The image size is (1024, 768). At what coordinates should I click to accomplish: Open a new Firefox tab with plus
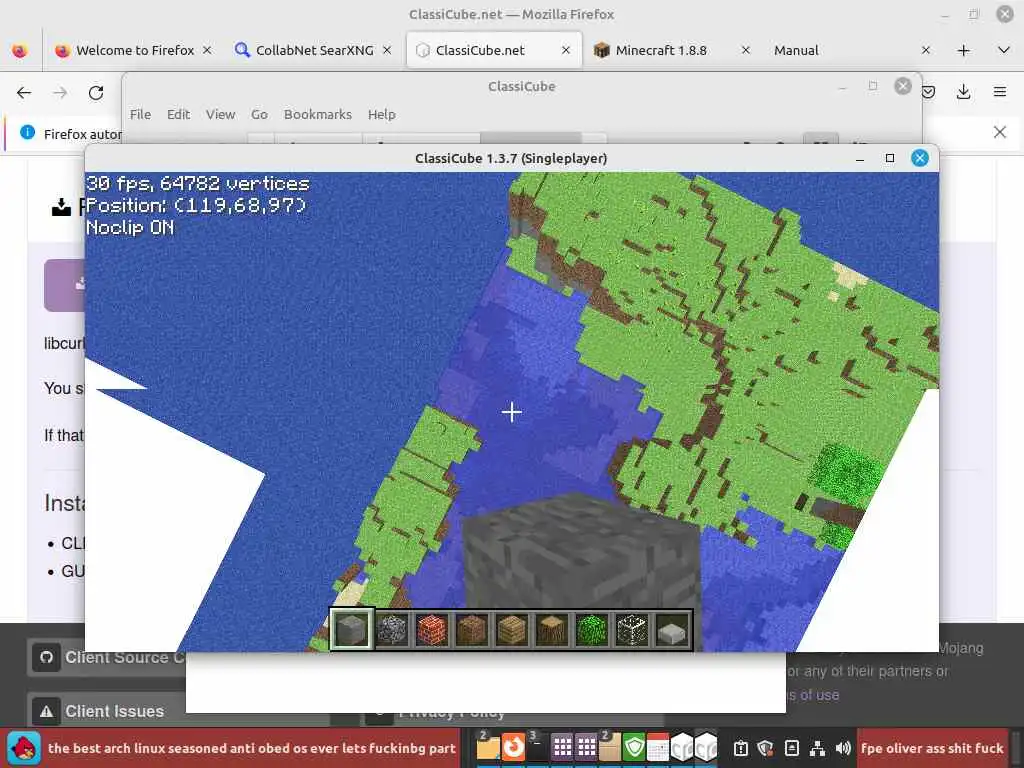tap(963, 50)
